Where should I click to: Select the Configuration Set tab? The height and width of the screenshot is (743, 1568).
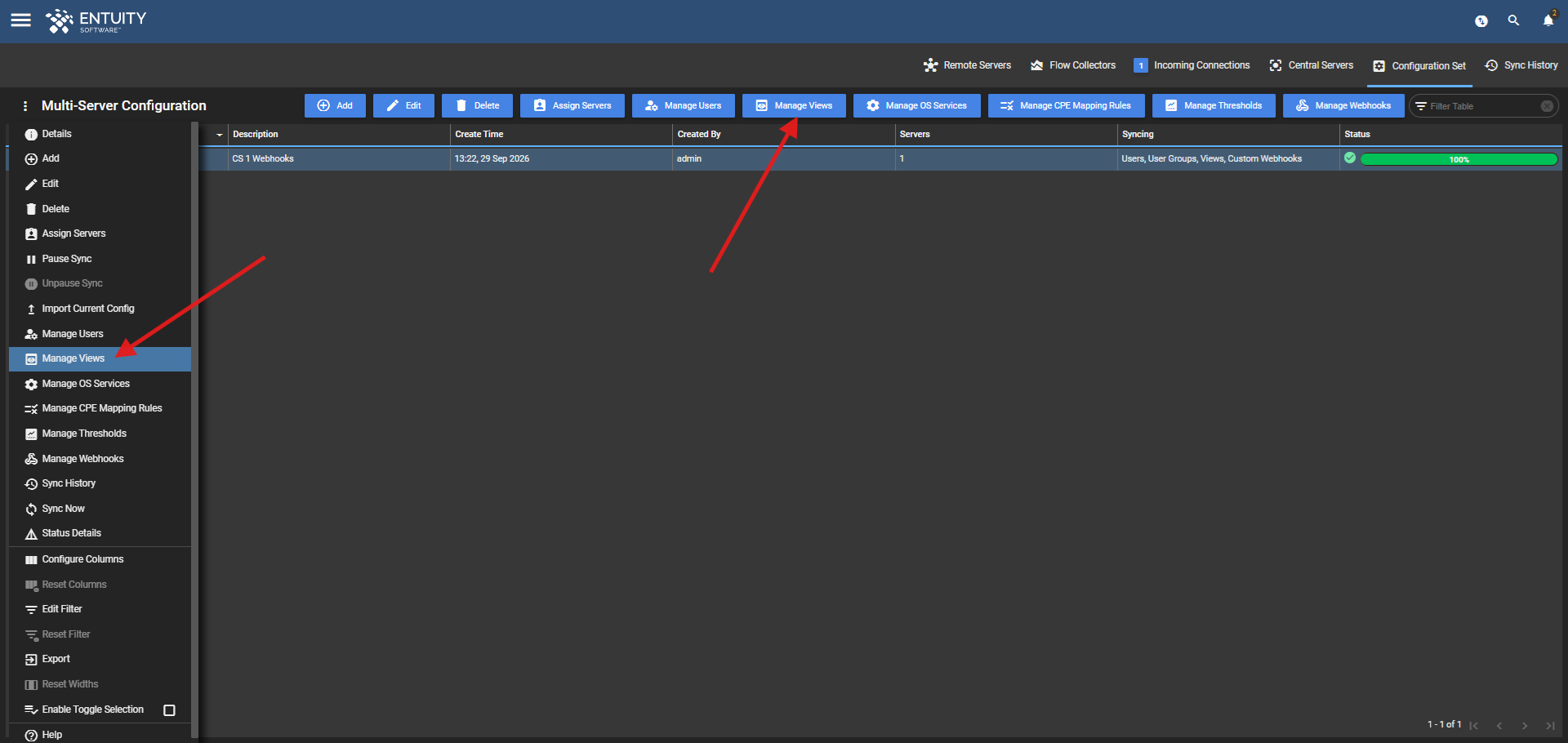[x=1419, y=66]
